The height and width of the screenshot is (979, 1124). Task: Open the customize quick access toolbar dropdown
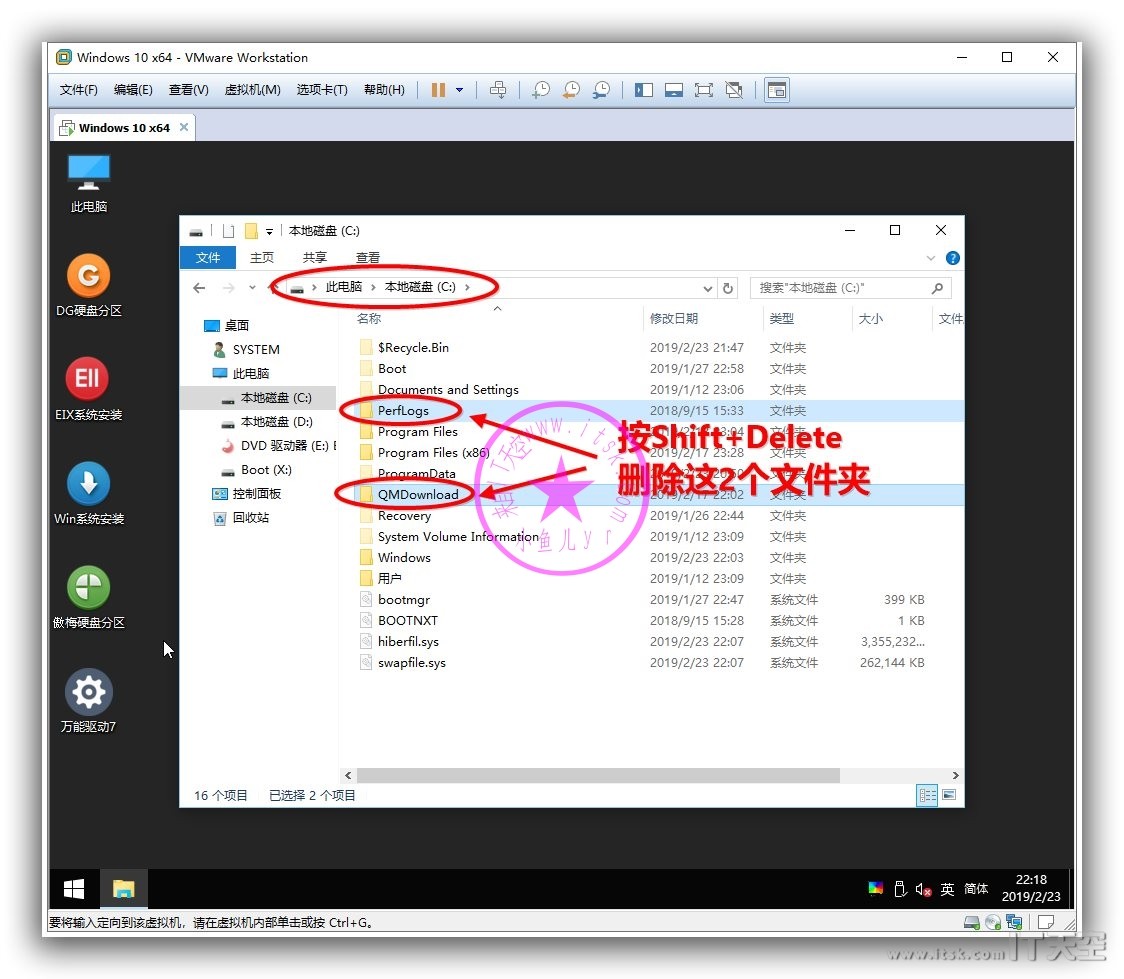point(270,231)
